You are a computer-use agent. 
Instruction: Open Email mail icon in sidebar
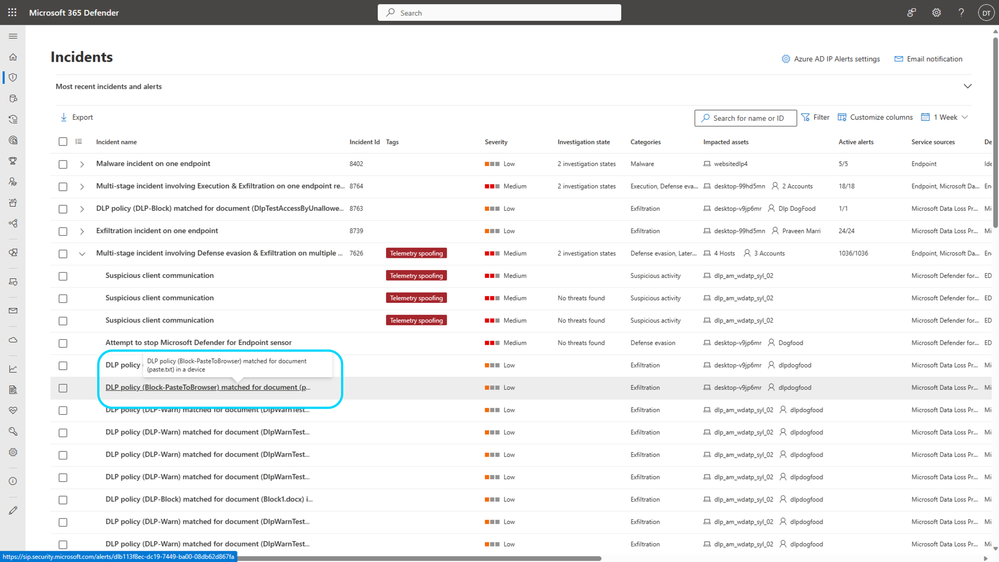(x=13, y=311)
